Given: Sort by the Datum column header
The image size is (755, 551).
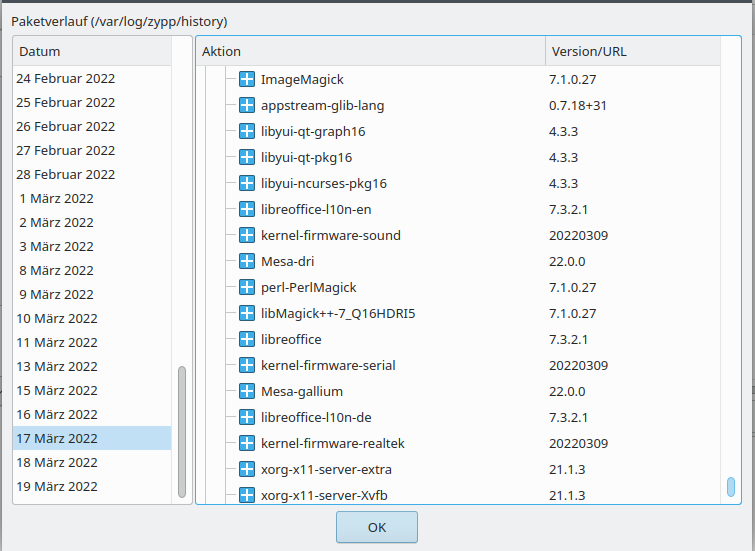Looking at the screenshot, I should point(92,51).
